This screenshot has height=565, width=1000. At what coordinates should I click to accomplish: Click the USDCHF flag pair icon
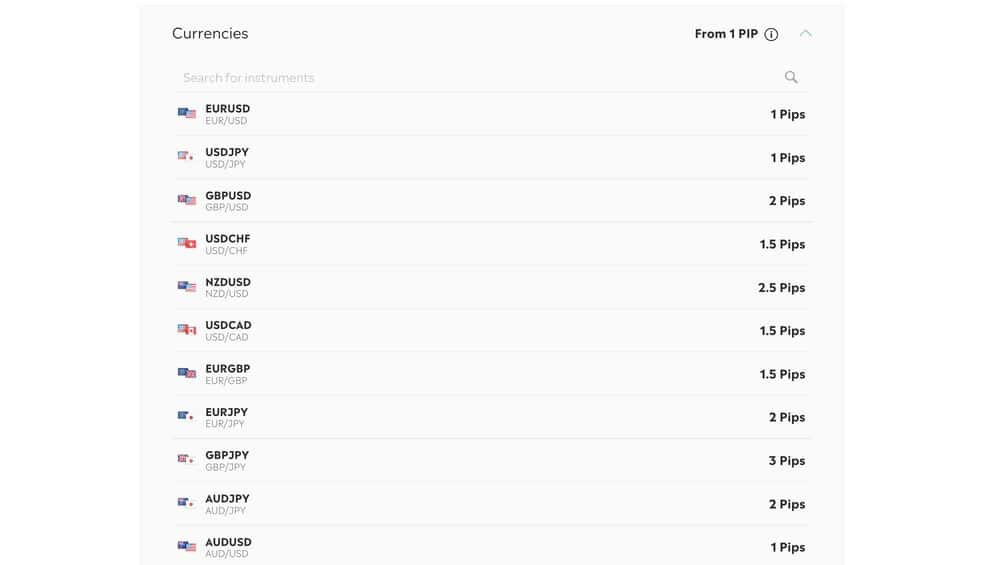tap(187, 243)
